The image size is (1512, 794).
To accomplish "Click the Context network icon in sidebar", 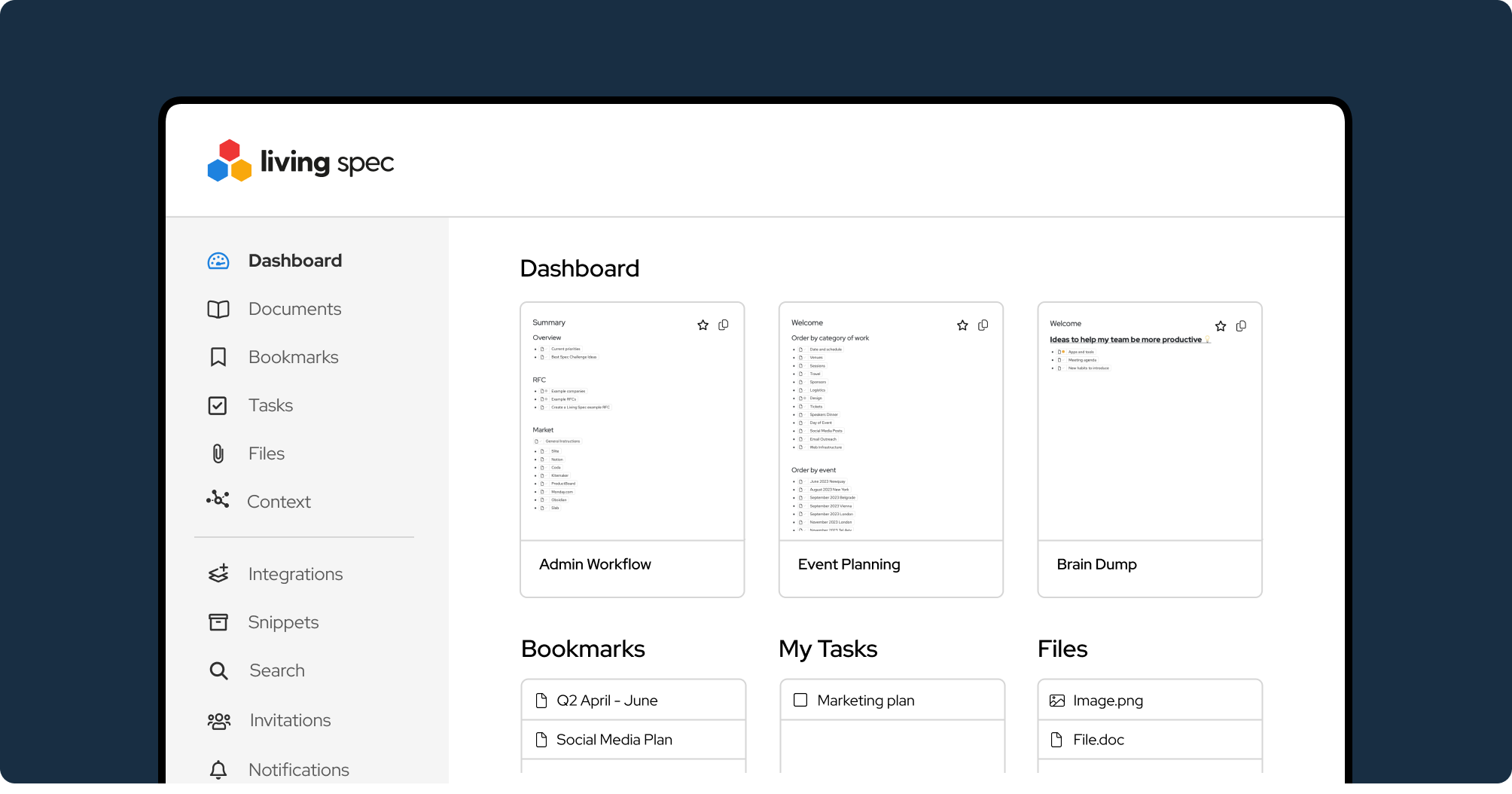I will click(x=218, y=500).
